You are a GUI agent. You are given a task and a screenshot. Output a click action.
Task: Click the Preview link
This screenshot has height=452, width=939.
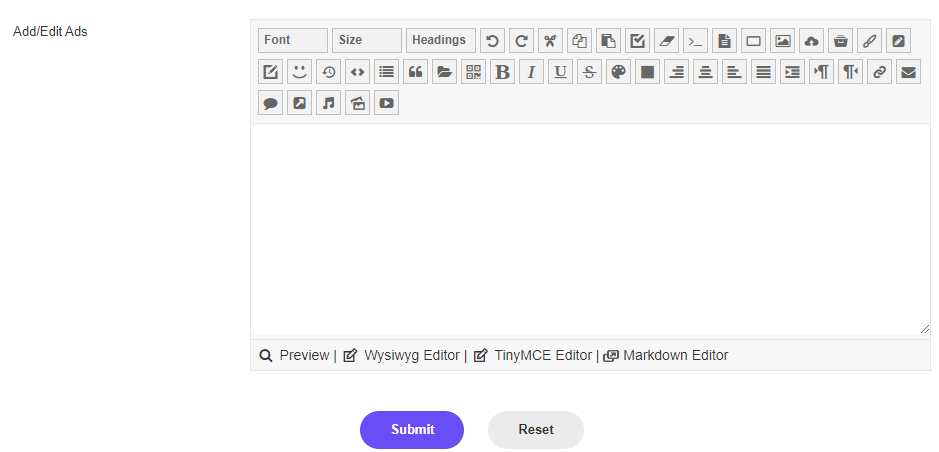pos(295,356)
